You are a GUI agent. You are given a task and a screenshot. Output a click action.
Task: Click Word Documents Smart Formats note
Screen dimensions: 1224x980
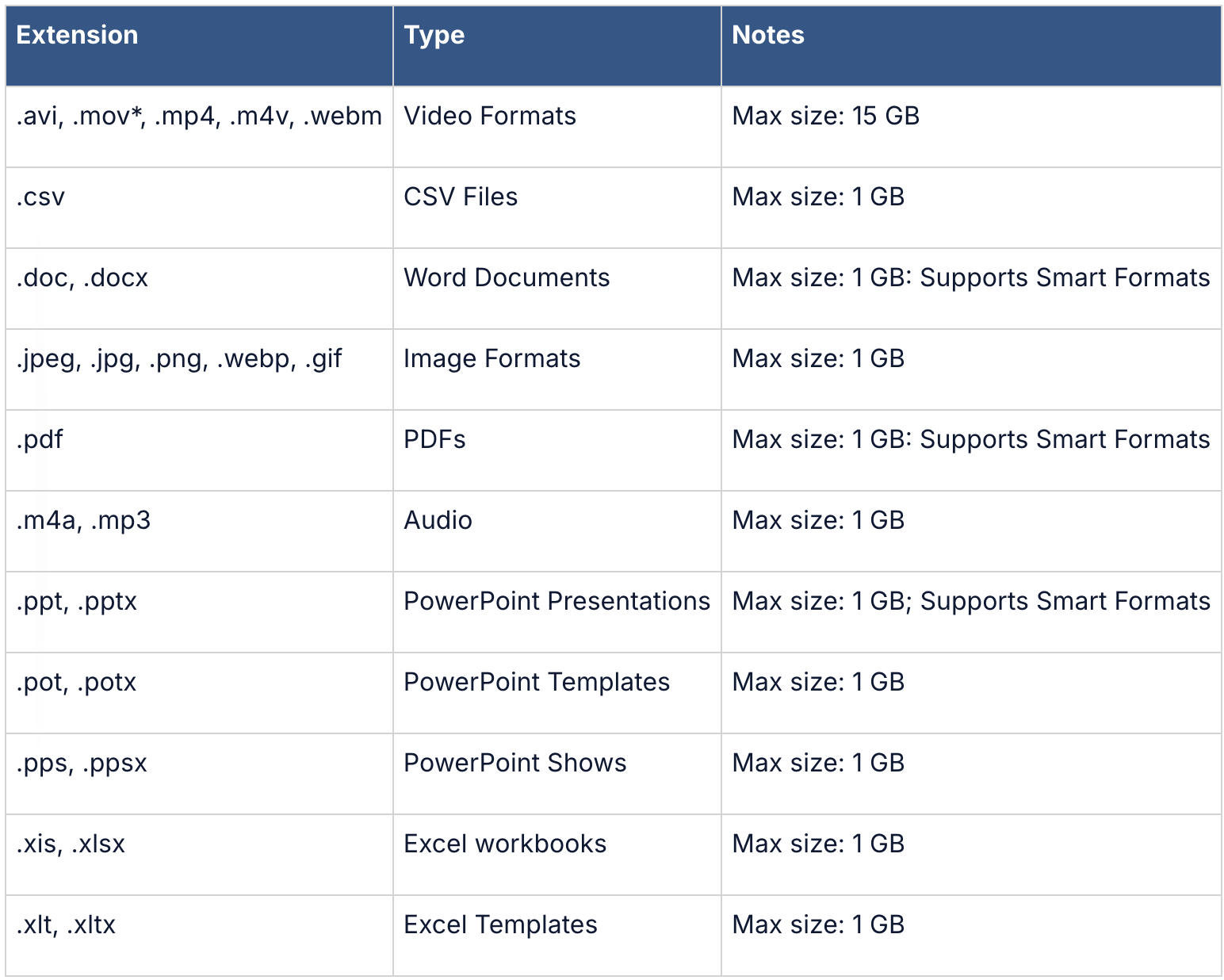(970, 278)
